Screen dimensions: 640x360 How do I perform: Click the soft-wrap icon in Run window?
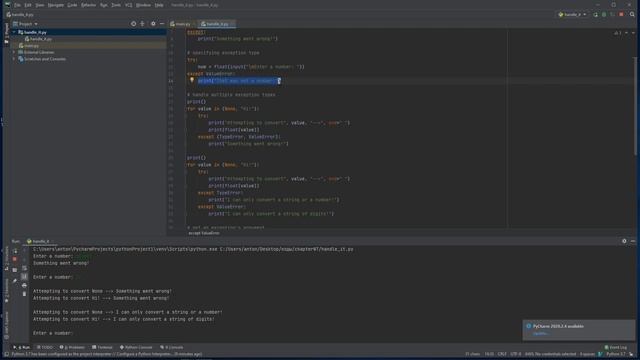24,268
